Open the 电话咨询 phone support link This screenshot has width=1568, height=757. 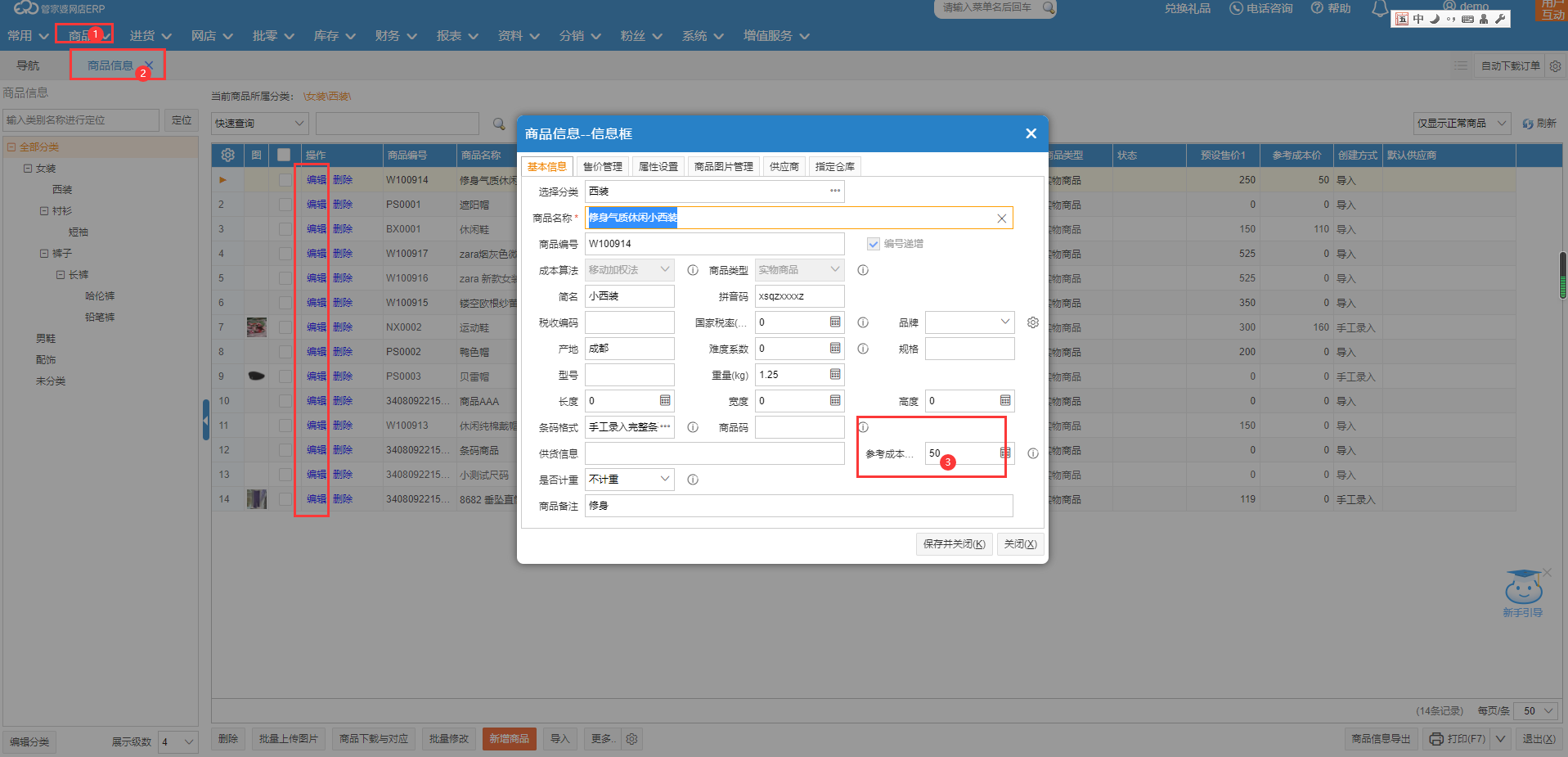tap(1260, 8)
